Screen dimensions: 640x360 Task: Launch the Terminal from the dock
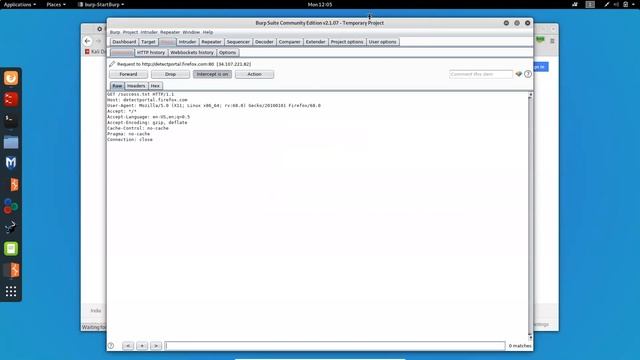(11, 120)
